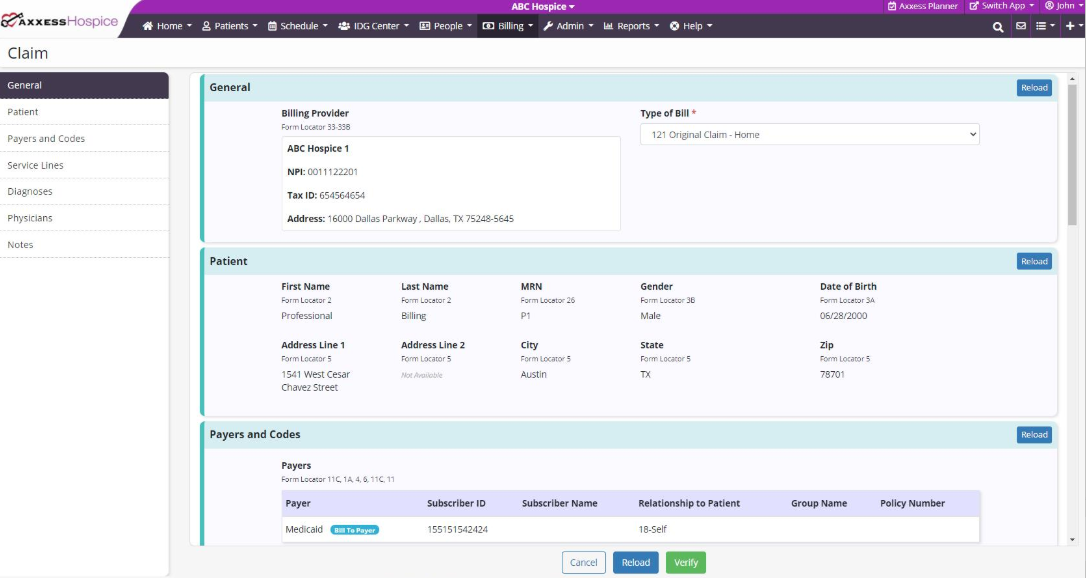Open the Billing menu
This screenshot has height=578, width=1086.
point(509,26)
